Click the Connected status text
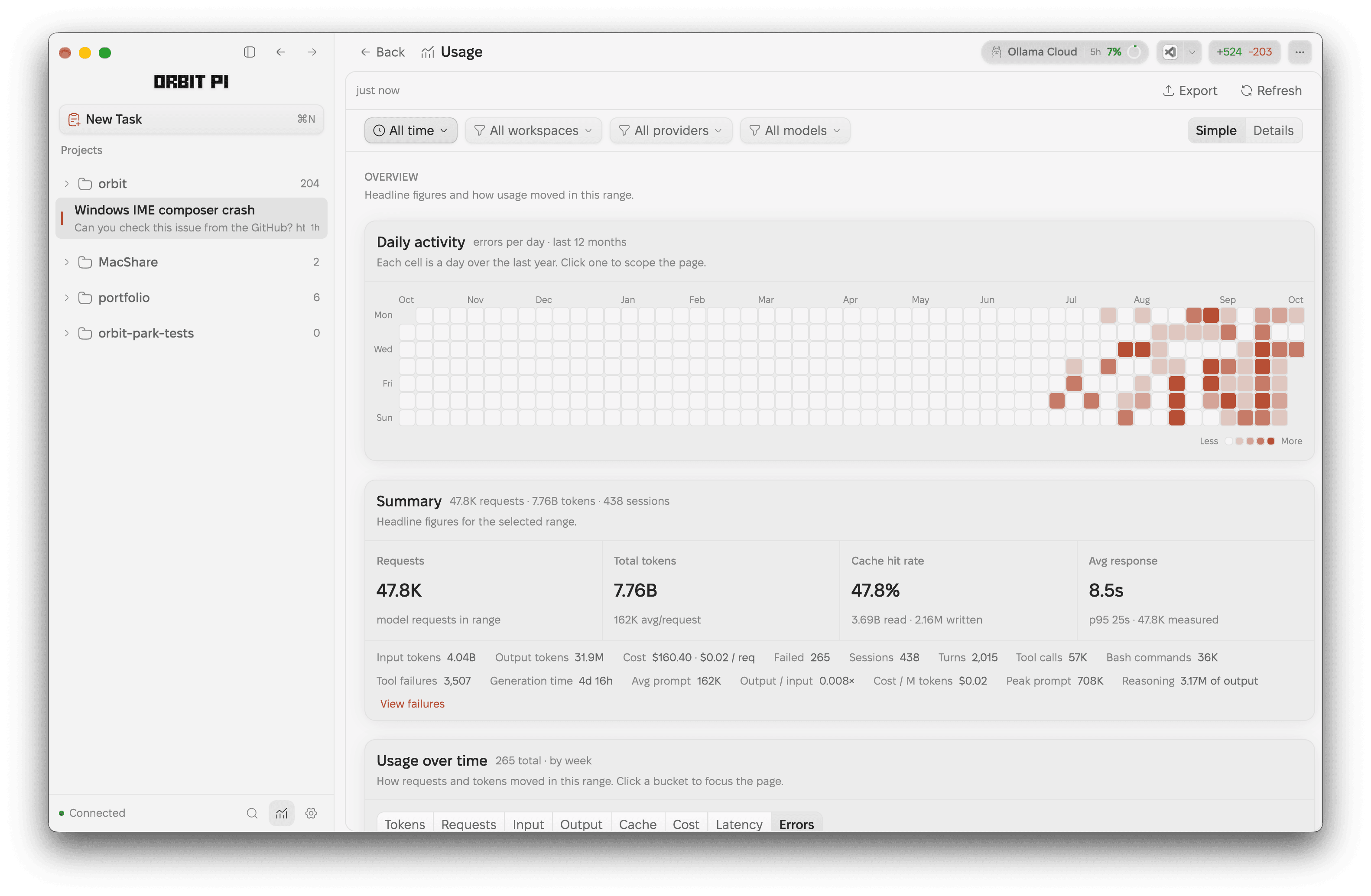The image size is (1371, 896). coord(97,812)
